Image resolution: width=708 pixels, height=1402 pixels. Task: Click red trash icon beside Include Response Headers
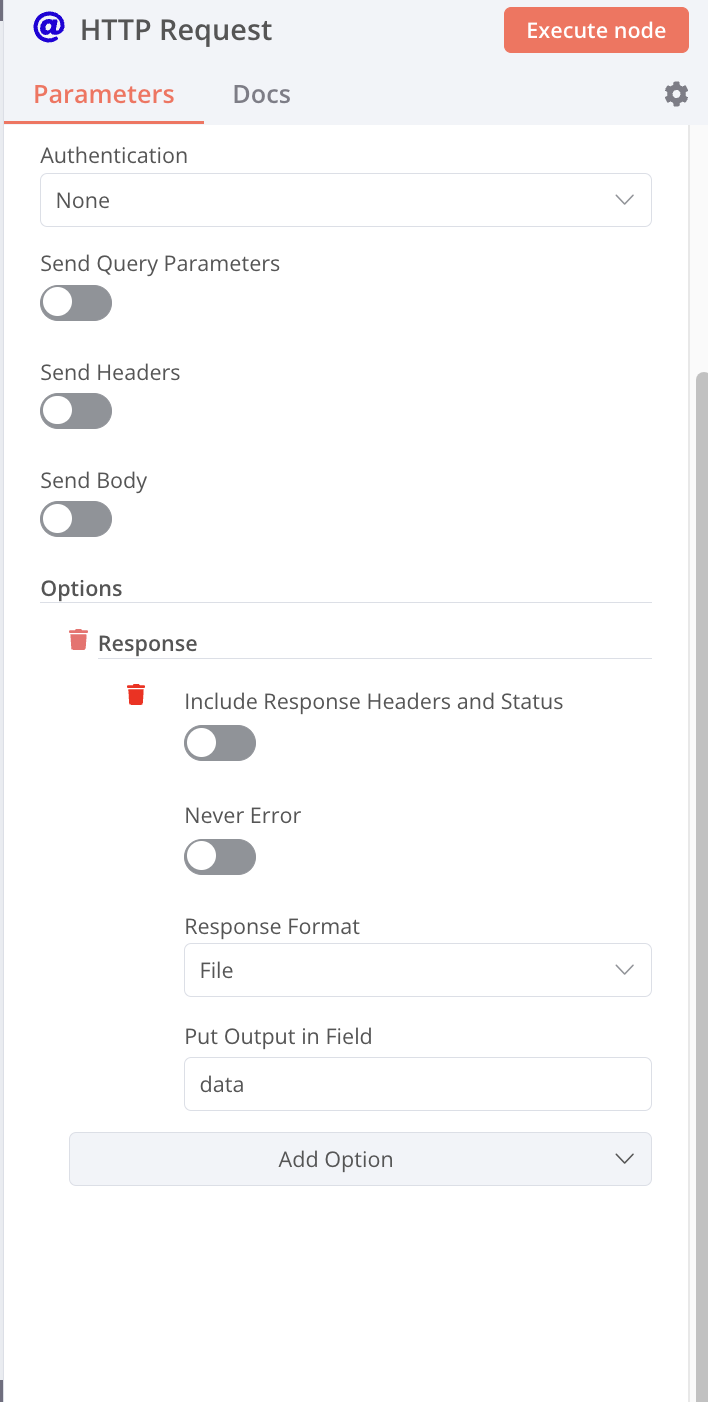click(x=136, y=694)
